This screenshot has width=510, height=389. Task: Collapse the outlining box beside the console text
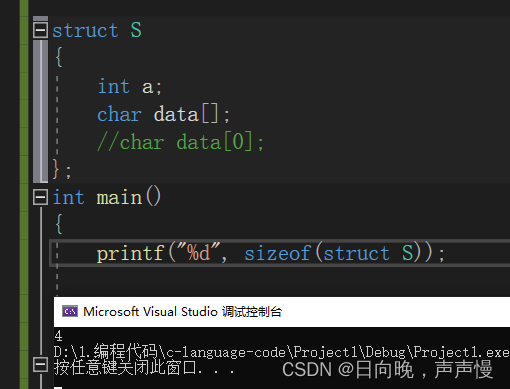(40, 364)
